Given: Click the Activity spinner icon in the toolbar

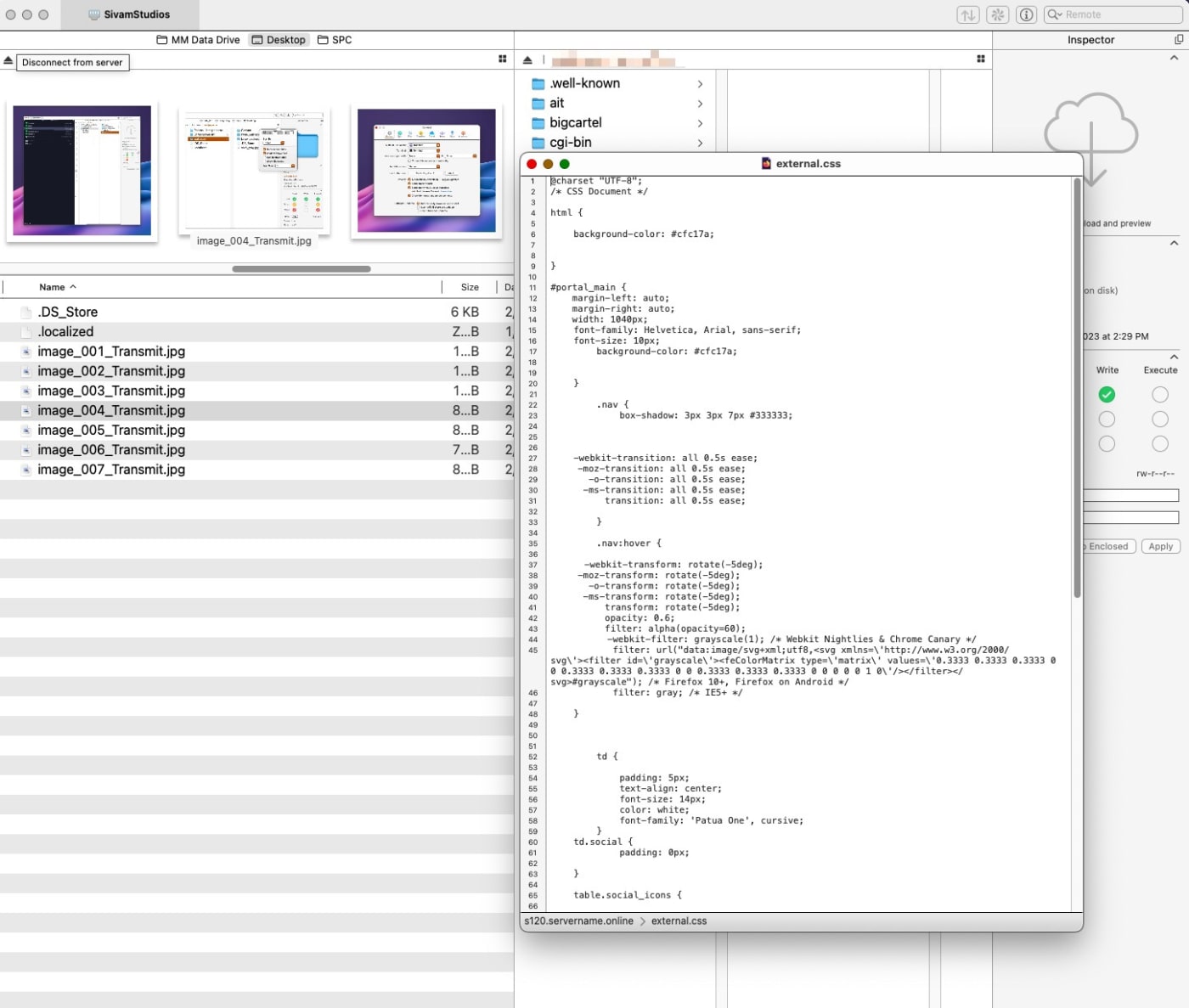Looking at the screenshot, I should tap(997, 14).
